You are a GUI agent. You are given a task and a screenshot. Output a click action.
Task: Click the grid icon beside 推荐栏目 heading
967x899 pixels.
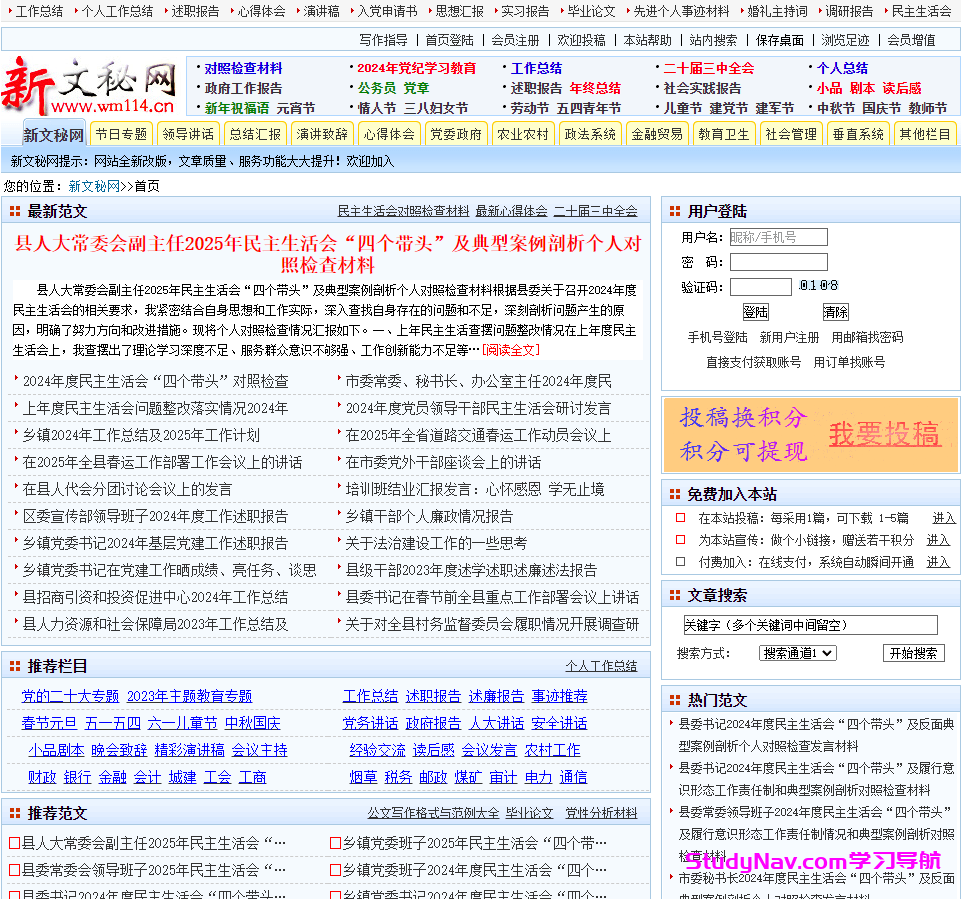click(x=15, y=666)
